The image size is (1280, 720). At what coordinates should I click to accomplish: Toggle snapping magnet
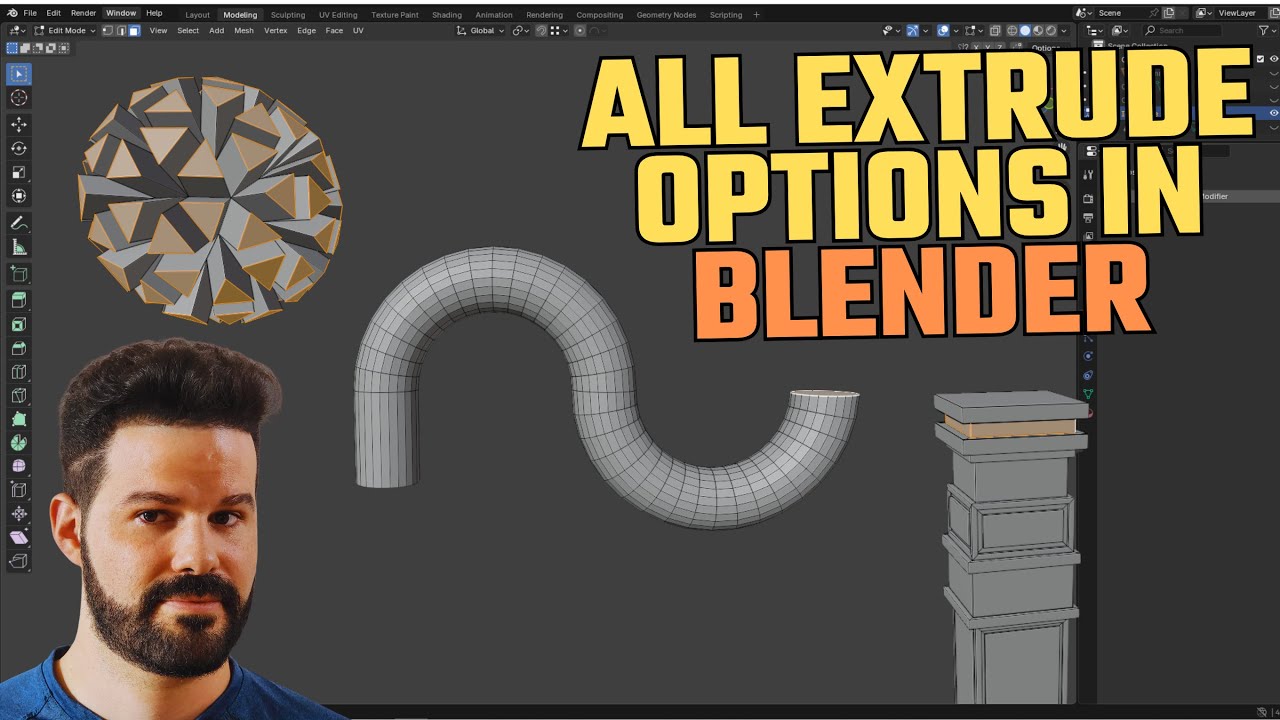[541, 30]
